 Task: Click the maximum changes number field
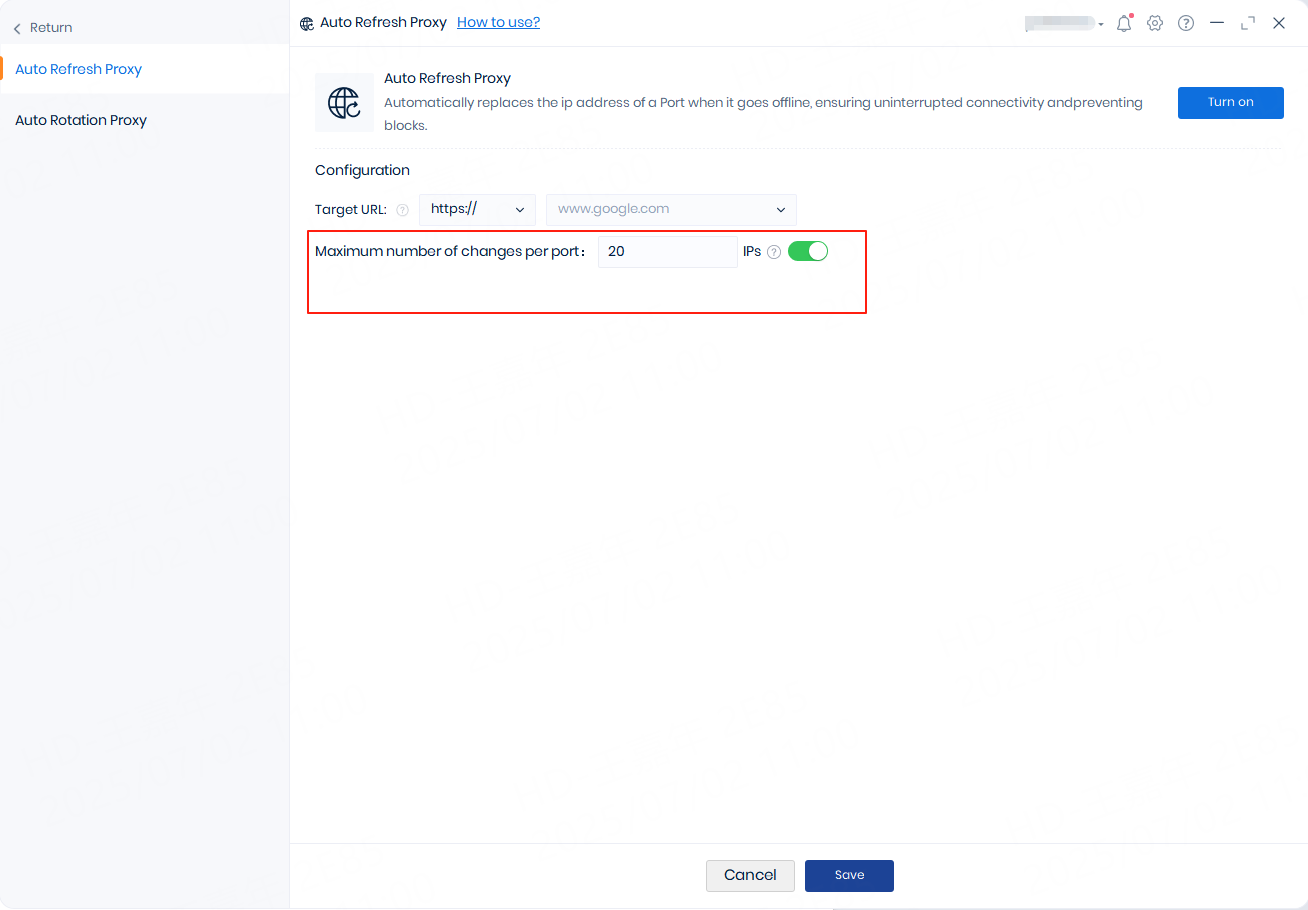pos(667,252)
